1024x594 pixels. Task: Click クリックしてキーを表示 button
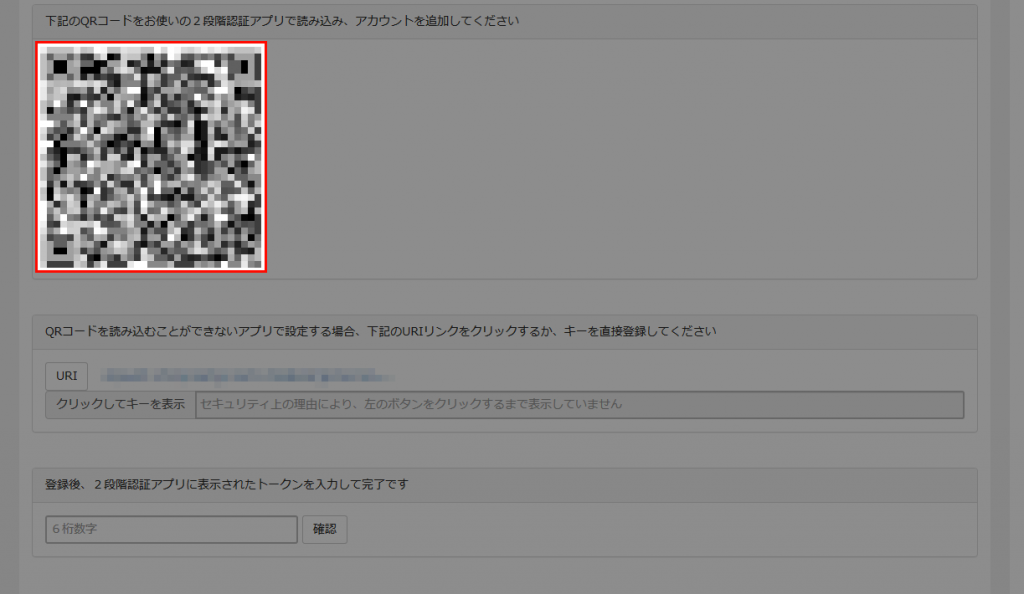120,405
